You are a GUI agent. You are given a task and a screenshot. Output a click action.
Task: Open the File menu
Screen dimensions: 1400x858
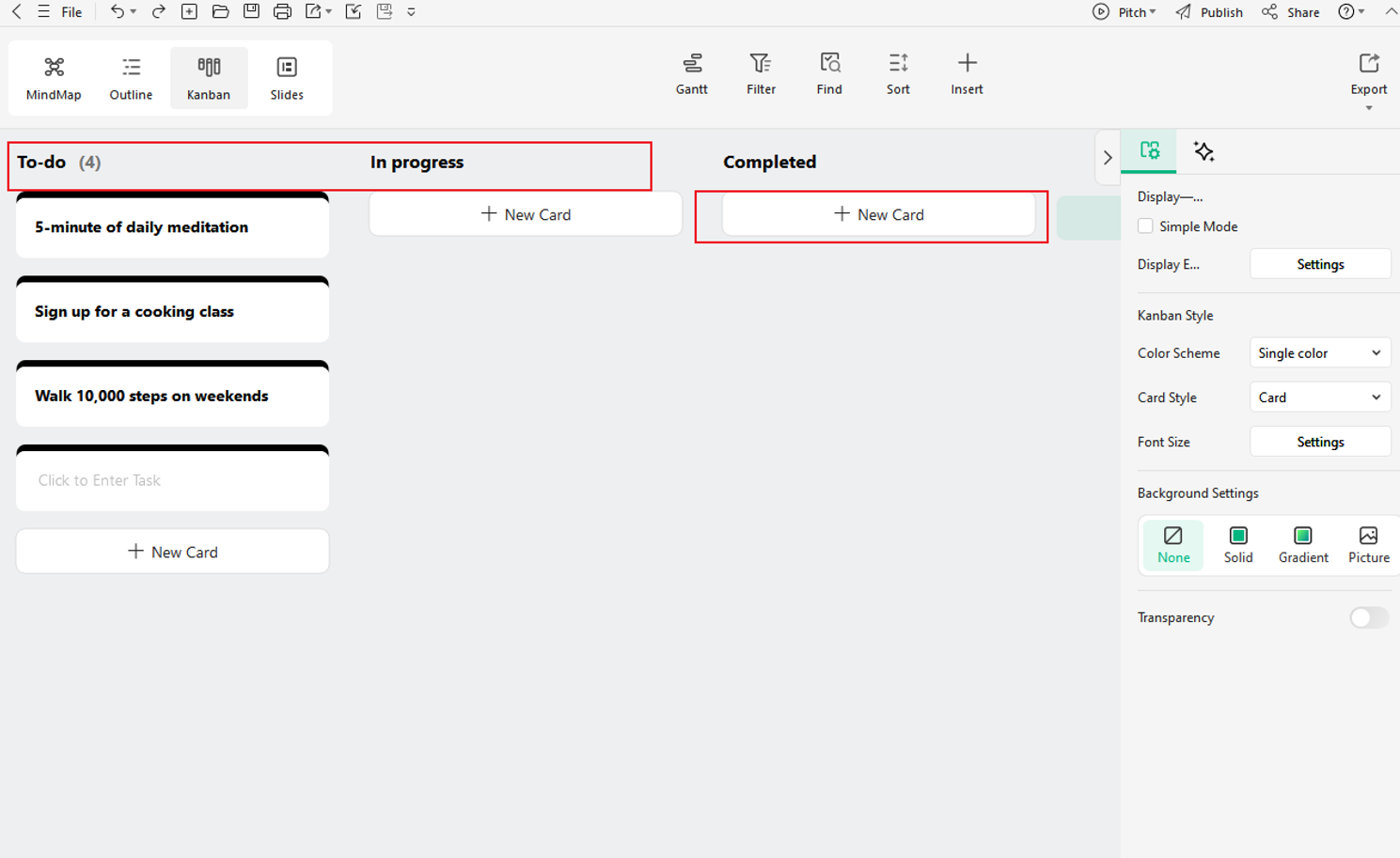pyautogui.click(x=71, y=12)
